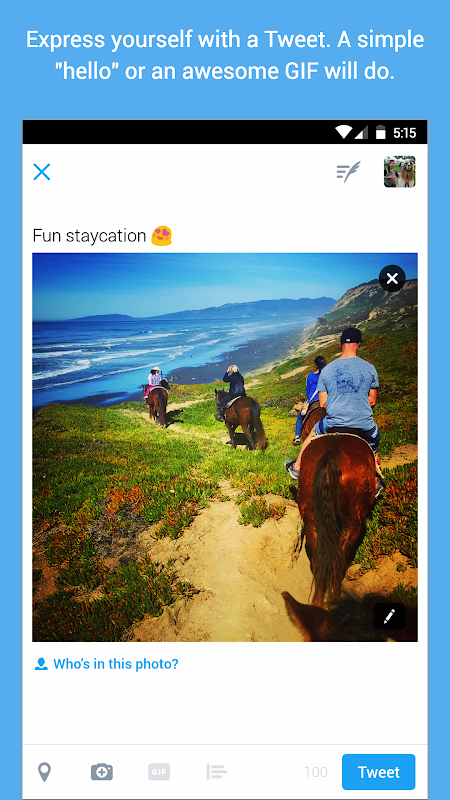Image resolution: width=450 pixels, height=800 pixels.
Task: Select the GIF icon in the bottom toolbar
Action: (x=159, y=772)
